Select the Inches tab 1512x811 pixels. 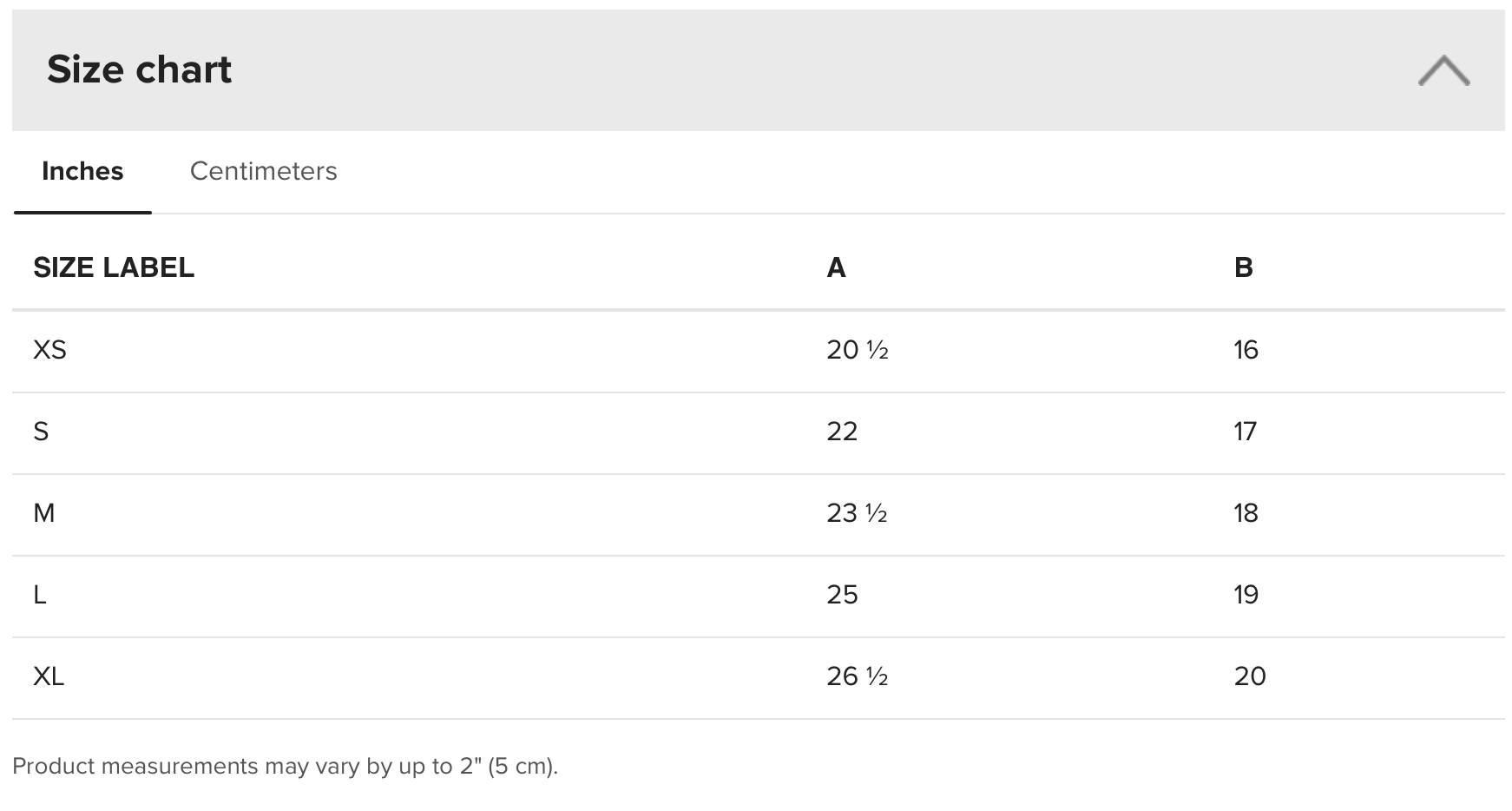point(82,171)
